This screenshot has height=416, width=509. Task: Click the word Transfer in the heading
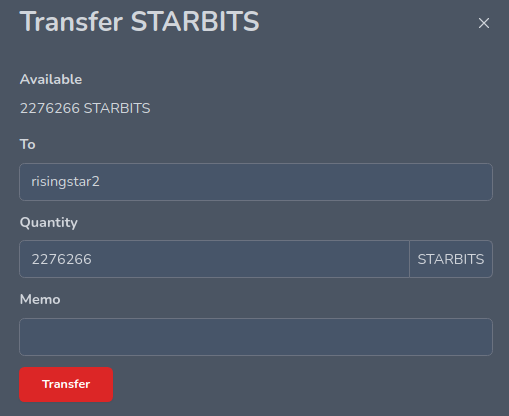[71, 22]
